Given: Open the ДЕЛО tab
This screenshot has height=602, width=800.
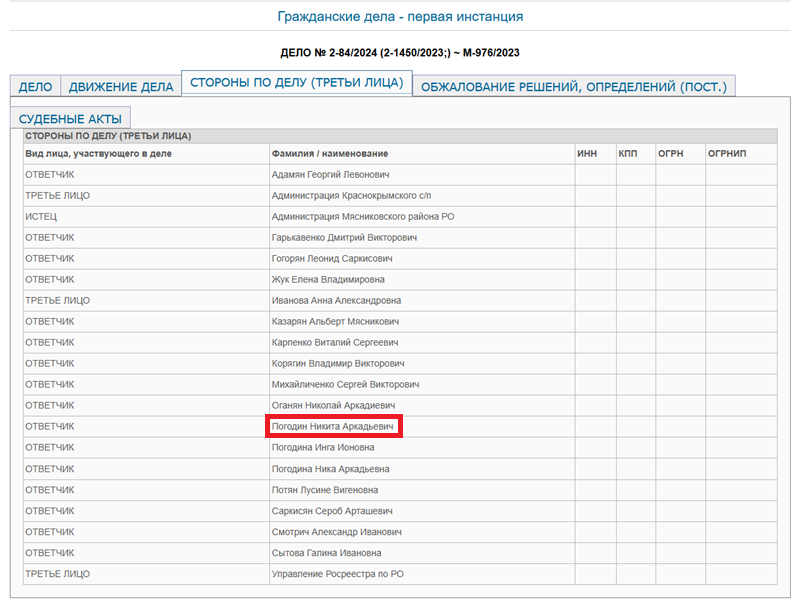Looking at the screenshot, I should point(35,87).
